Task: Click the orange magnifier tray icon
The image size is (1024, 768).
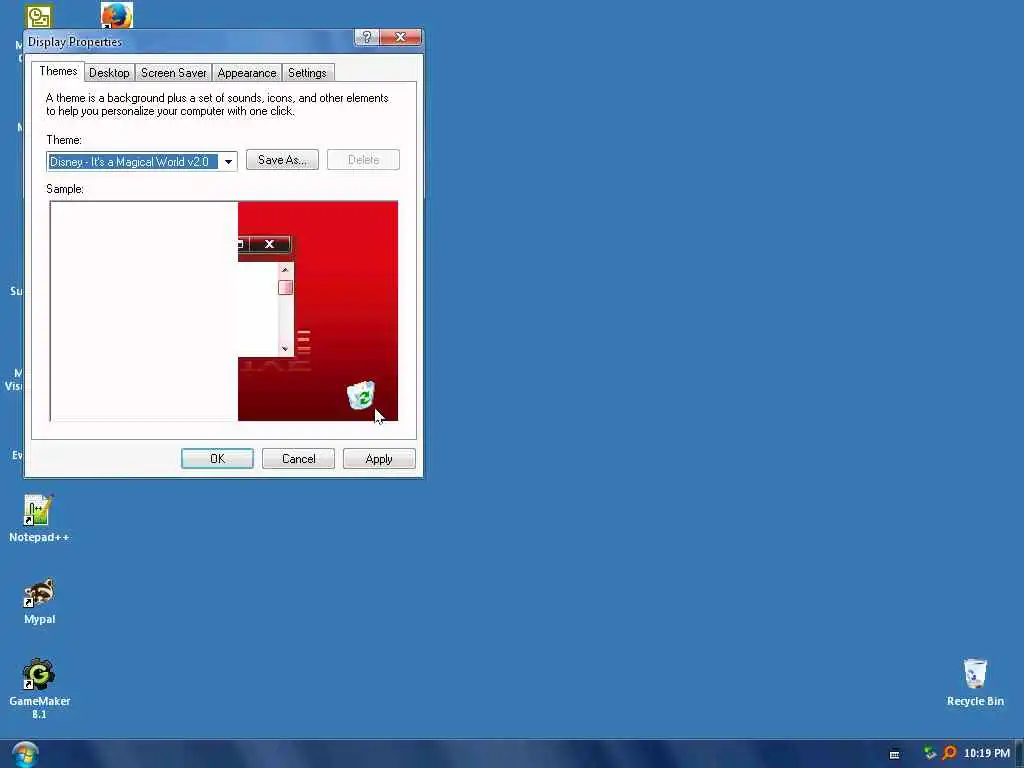Action: (x=950, y=753)
